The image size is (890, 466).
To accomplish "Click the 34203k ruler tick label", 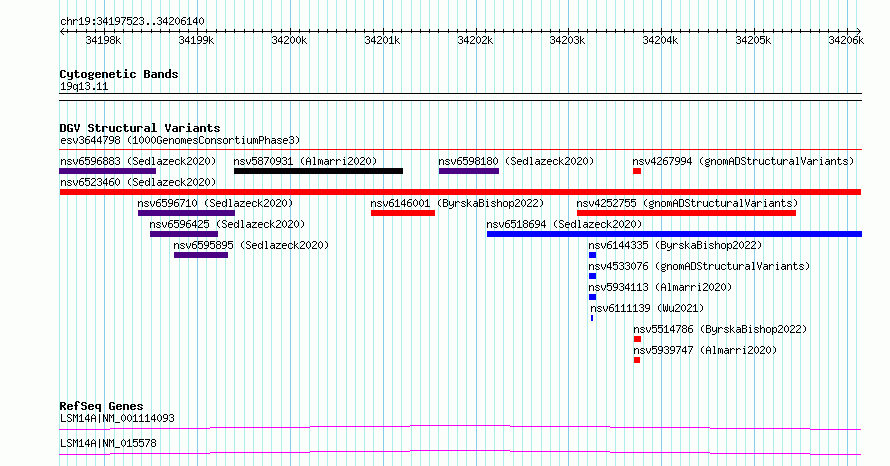I will point(567,40).
